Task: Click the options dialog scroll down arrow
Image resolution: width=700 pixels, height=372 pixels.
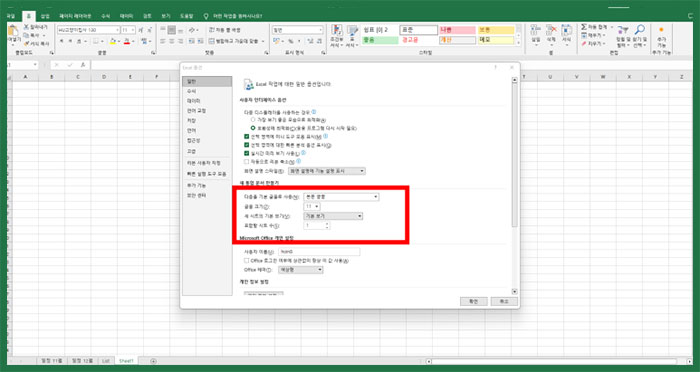Action: coord(514,292)
